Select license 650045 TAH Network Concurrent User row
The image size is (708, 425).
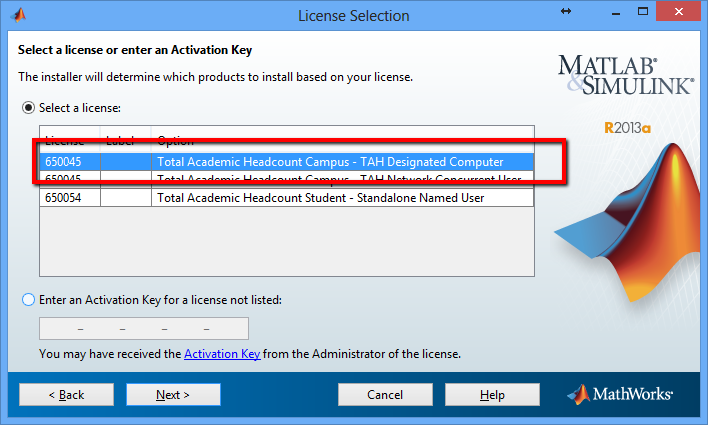[286, 179]
